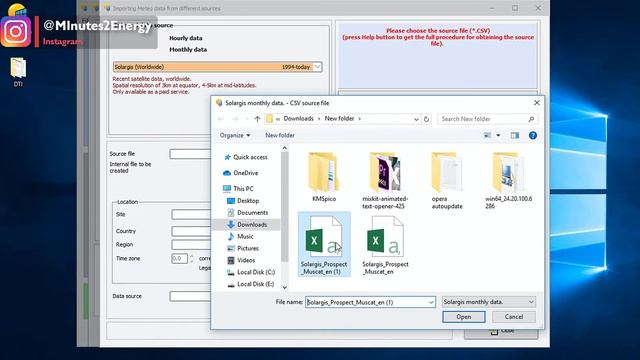Open the view options dropdown arrow
The image size is (640, 360).
pos(498,136)
